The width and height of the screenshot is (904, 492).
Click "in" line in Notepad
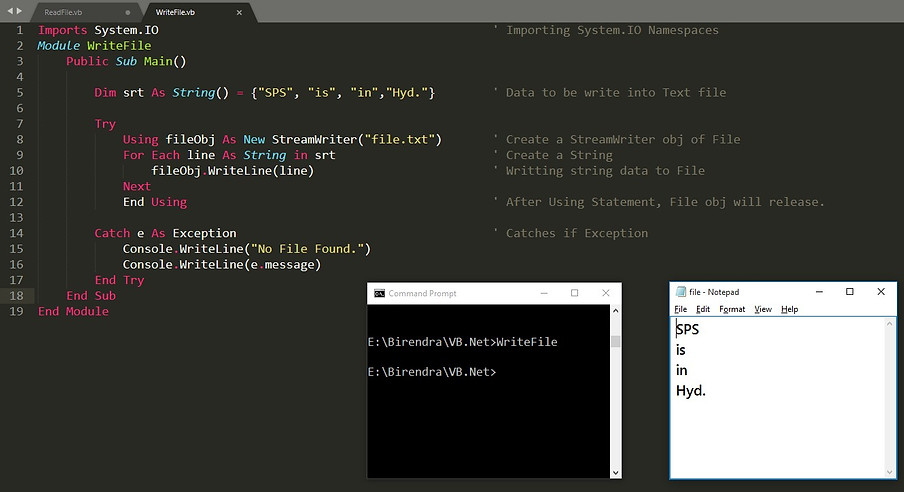pyautogui.click(x=681, y=370)
